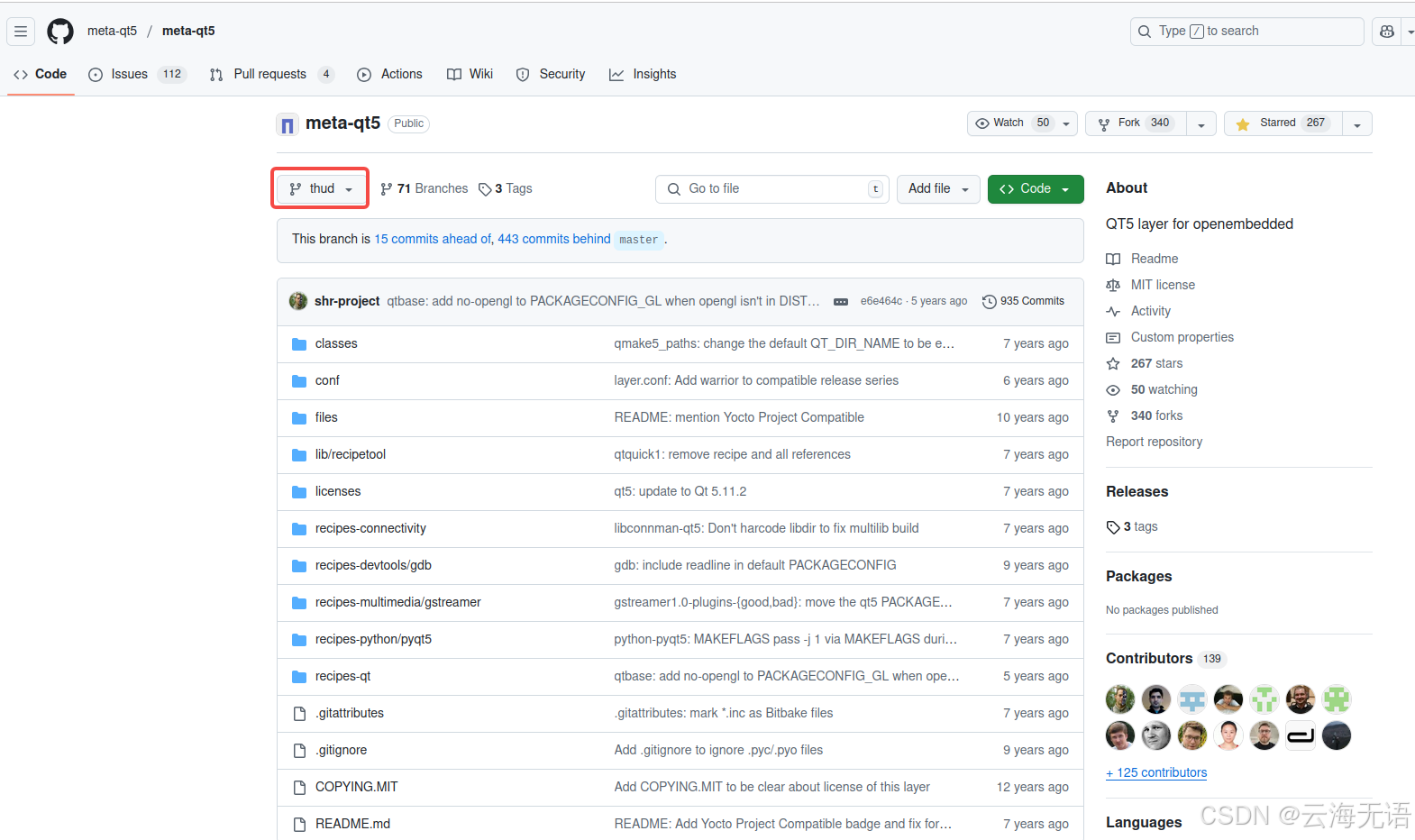The width and height of the screenshot is (1415, 840).
Task: Open Custom properties link
Action: pyautogui.click(x=1170, y=337)
